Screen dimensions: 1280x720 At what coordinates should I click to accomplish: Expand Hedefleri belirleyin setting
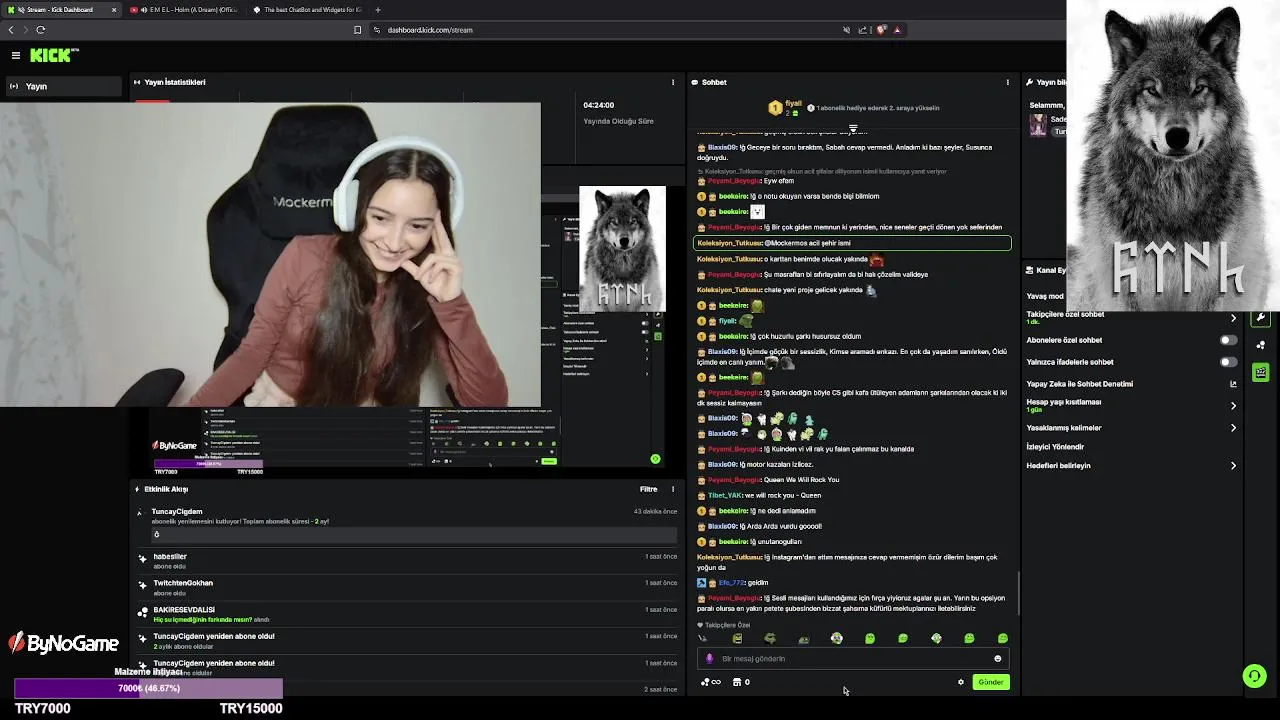click(1132, 466)
